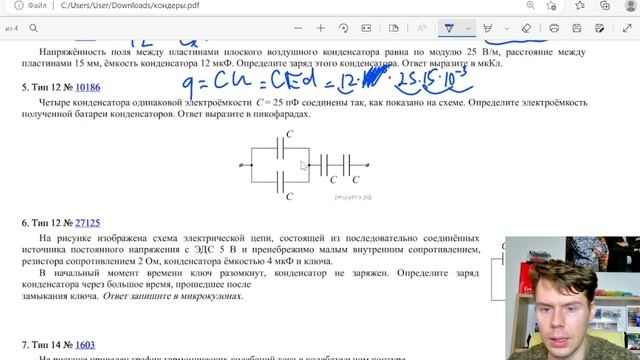This screenshot has width=640, height=360.
Task: Switch the page view layout
Action: [393, 28]
